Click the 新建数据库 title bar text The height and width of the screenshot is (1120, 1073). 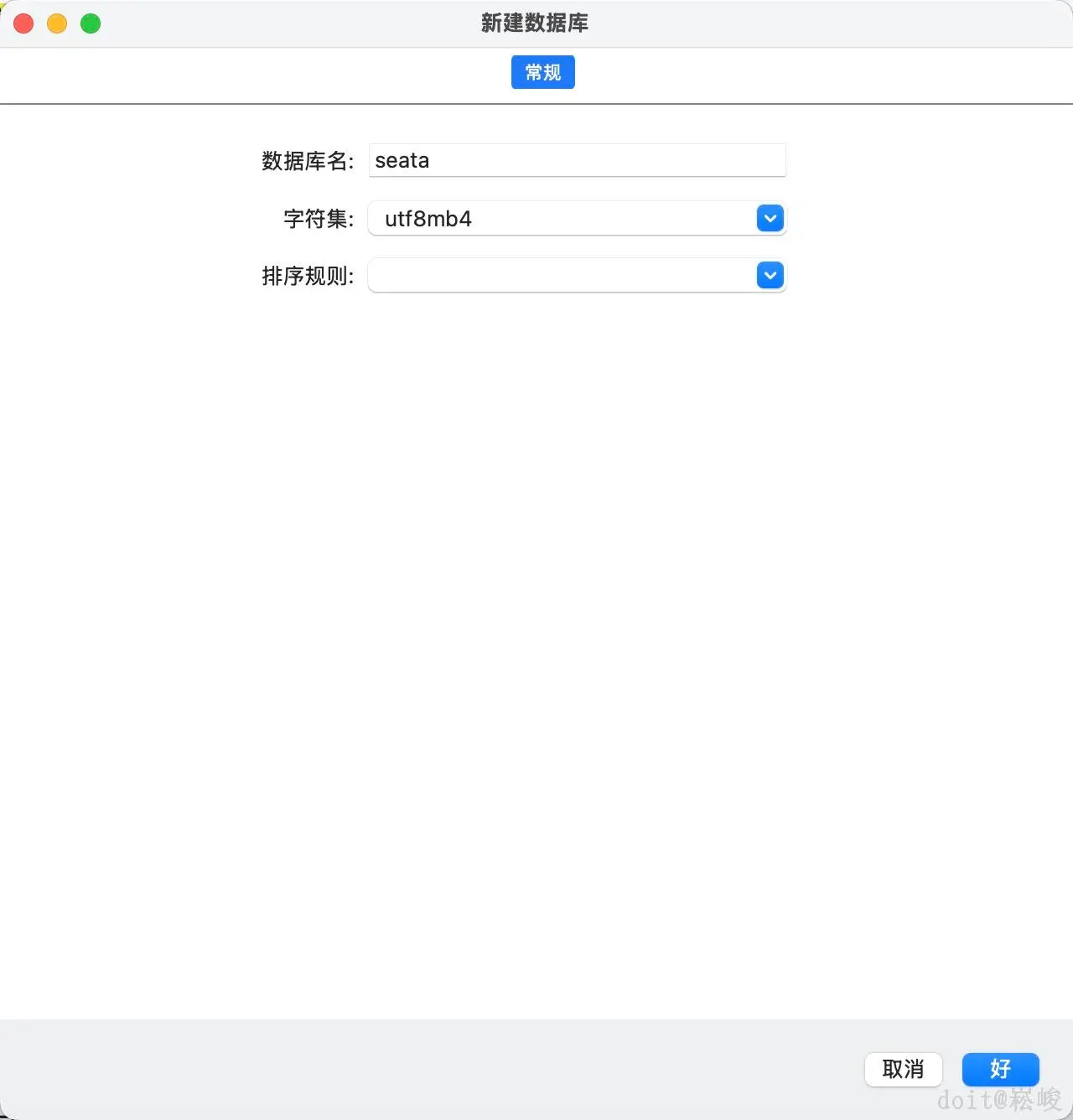[x=534, y=23]
